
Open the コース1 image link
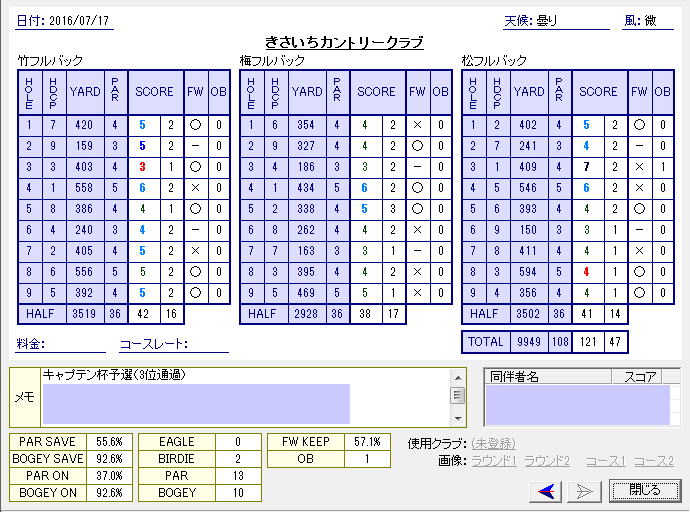[606, 461]
